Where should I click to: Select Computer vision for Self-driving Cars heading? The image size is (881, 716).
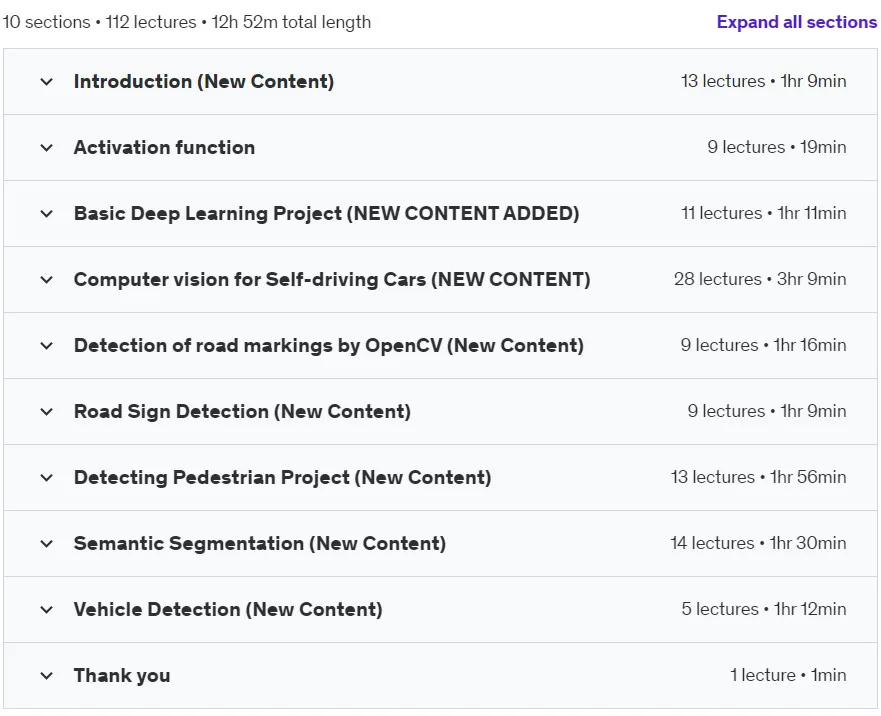332,279
